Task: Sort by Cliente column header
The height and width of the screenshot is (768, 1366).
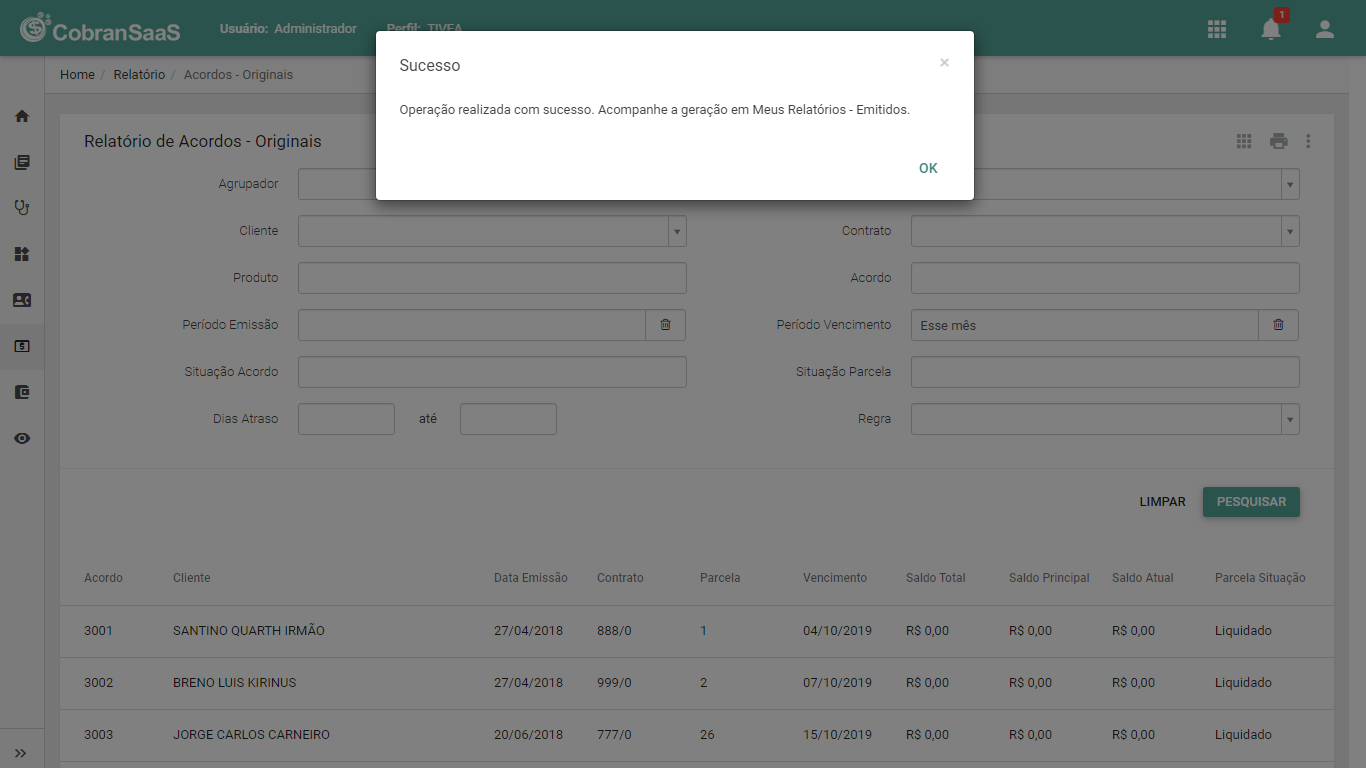Action: (191, 578)
